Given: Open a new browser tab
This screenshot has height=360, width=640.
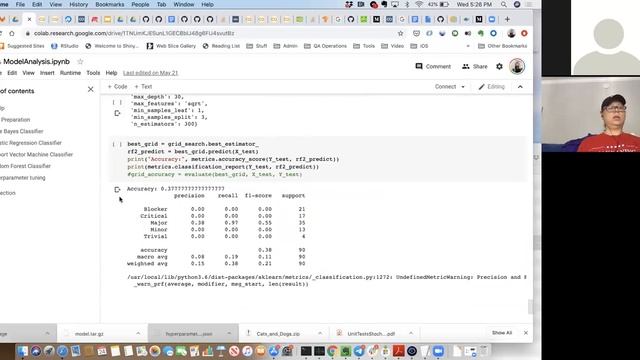Looking at the screenshot, I should click(507, 19).
